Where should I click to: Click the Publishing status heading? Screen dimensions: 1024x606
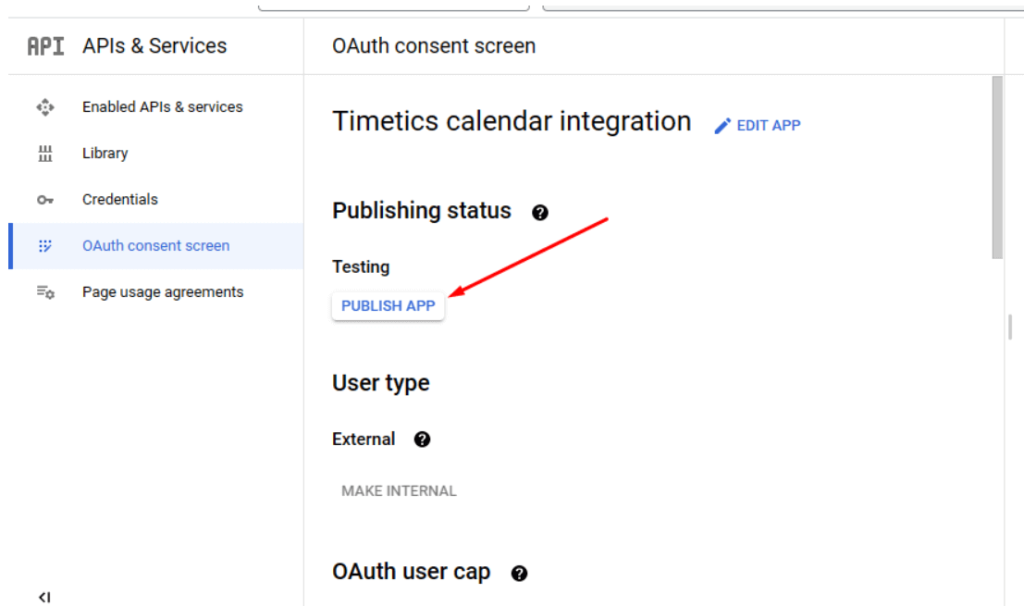[422, 211]
